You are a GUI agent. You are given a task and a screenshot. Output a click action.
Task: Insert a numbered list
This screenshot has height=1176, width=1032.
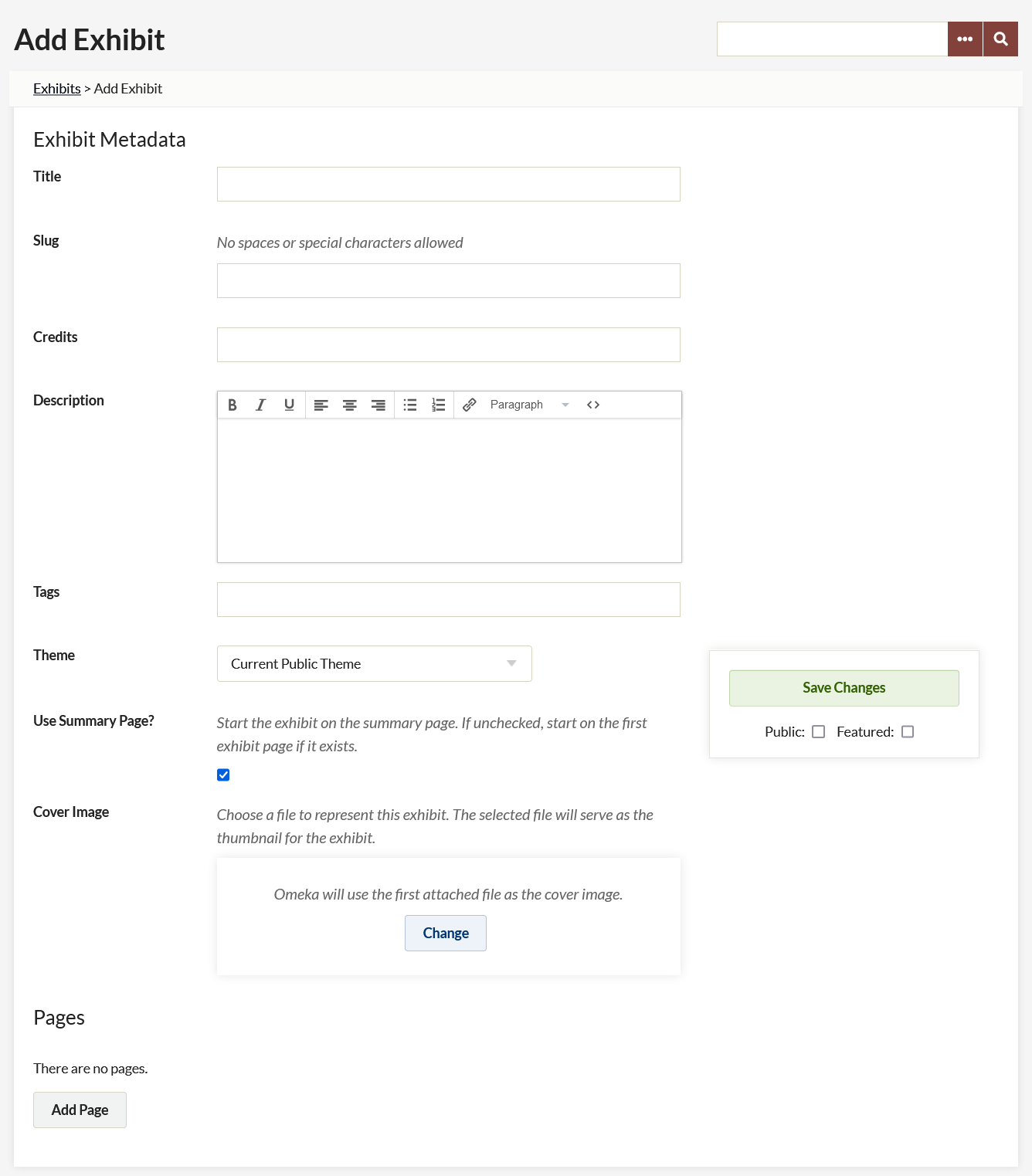click(x=439, y=405)
